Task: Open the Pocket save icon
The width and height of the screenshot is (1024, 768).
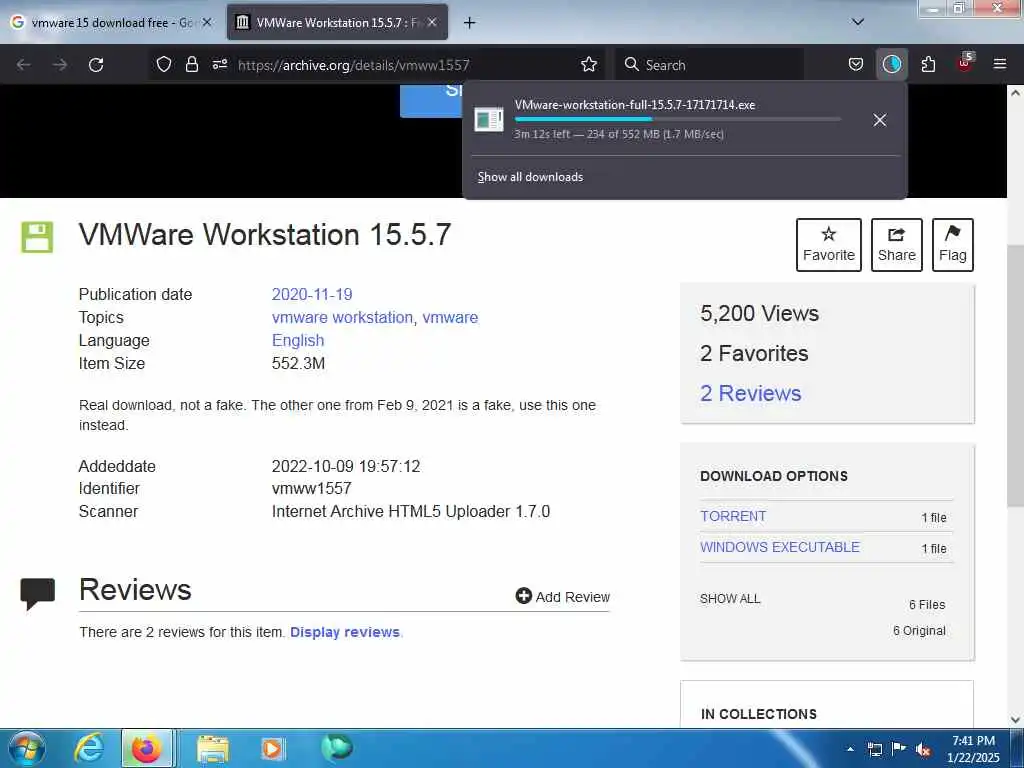Action: pyautogui.click(x=856, y=64)
